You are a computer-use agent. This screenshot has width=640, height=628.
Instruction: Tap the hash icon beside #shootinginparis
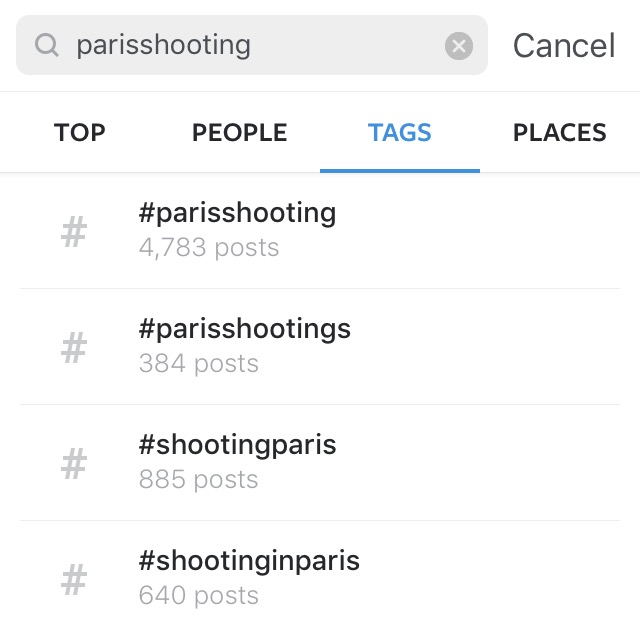(x=74, y=580)
